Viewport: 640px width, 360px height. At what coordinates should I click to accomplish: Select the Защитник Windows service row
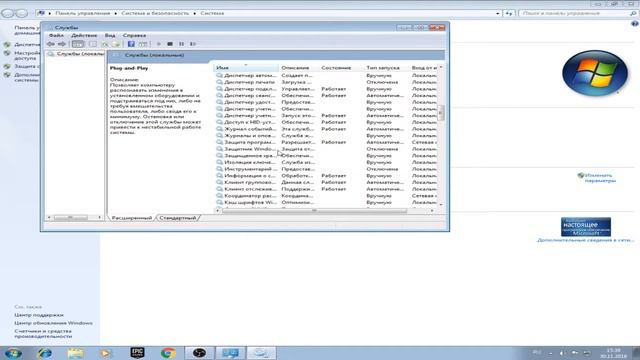(326, 149)
